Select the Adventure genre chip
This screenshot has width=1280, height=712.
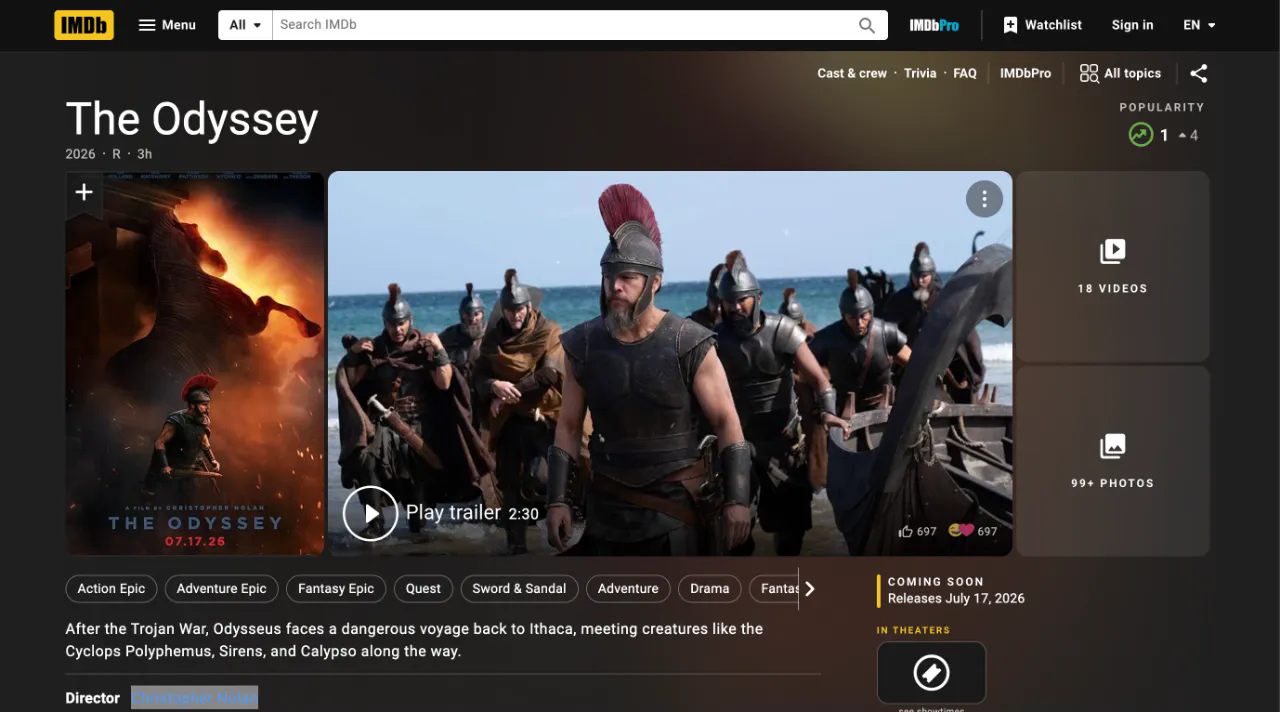628,588
